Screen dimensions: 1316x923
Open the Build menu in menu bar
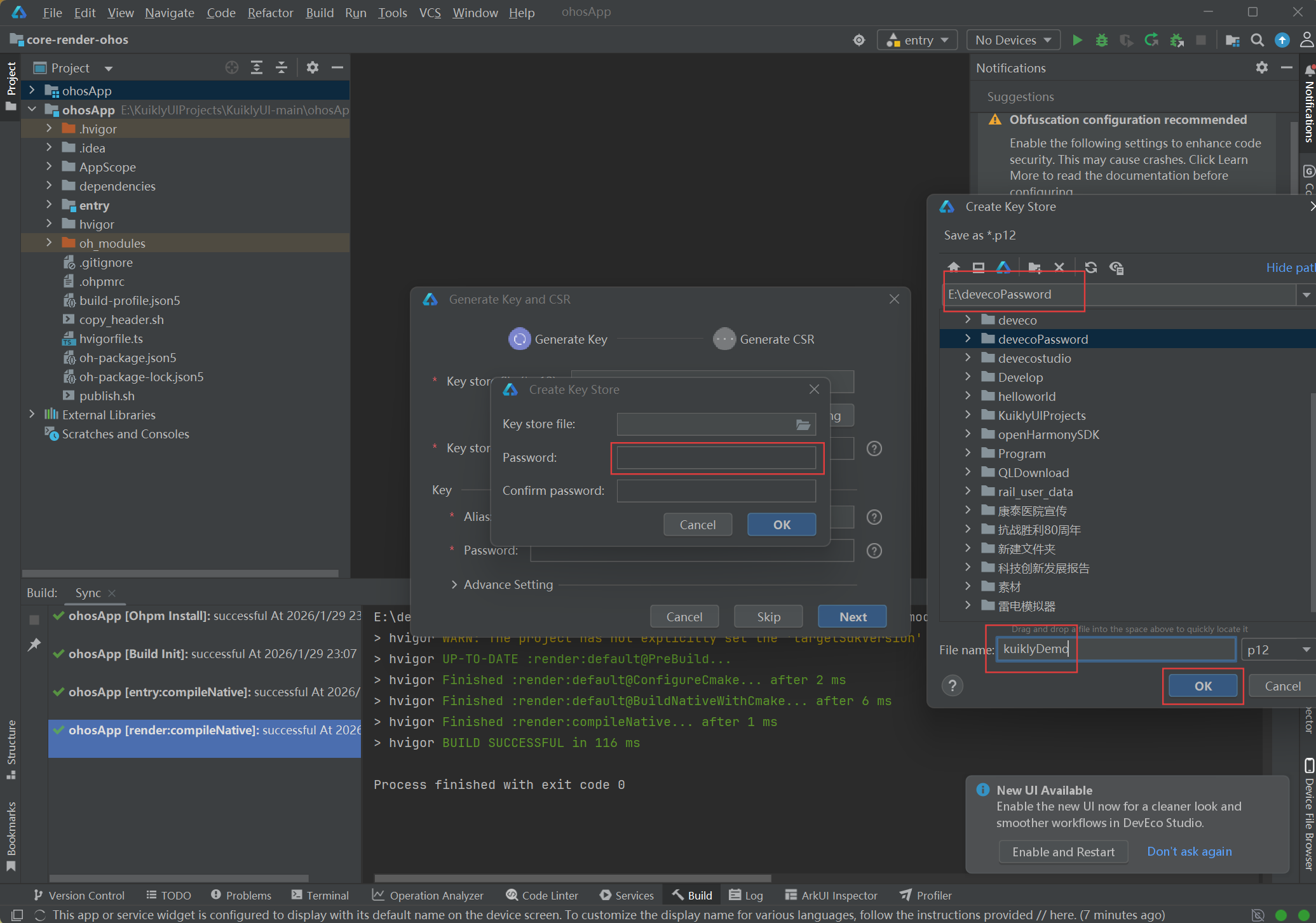coord(319,13)
